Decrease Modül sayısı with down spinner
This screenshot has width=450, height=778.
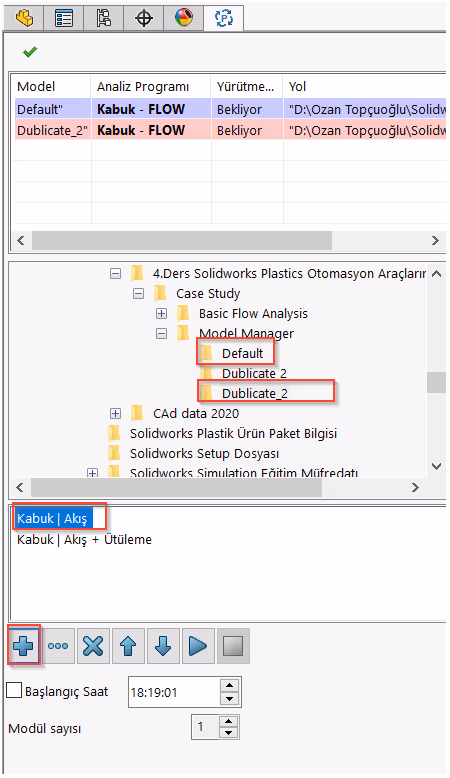tap(228, 733)
